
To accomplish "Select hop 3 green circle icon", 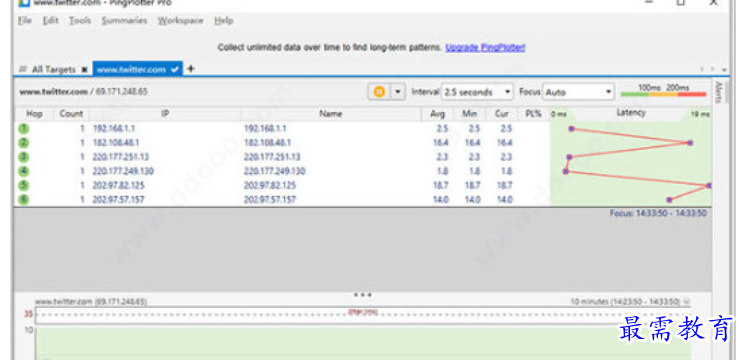I will pyautogui.click(x=24, y=157).
